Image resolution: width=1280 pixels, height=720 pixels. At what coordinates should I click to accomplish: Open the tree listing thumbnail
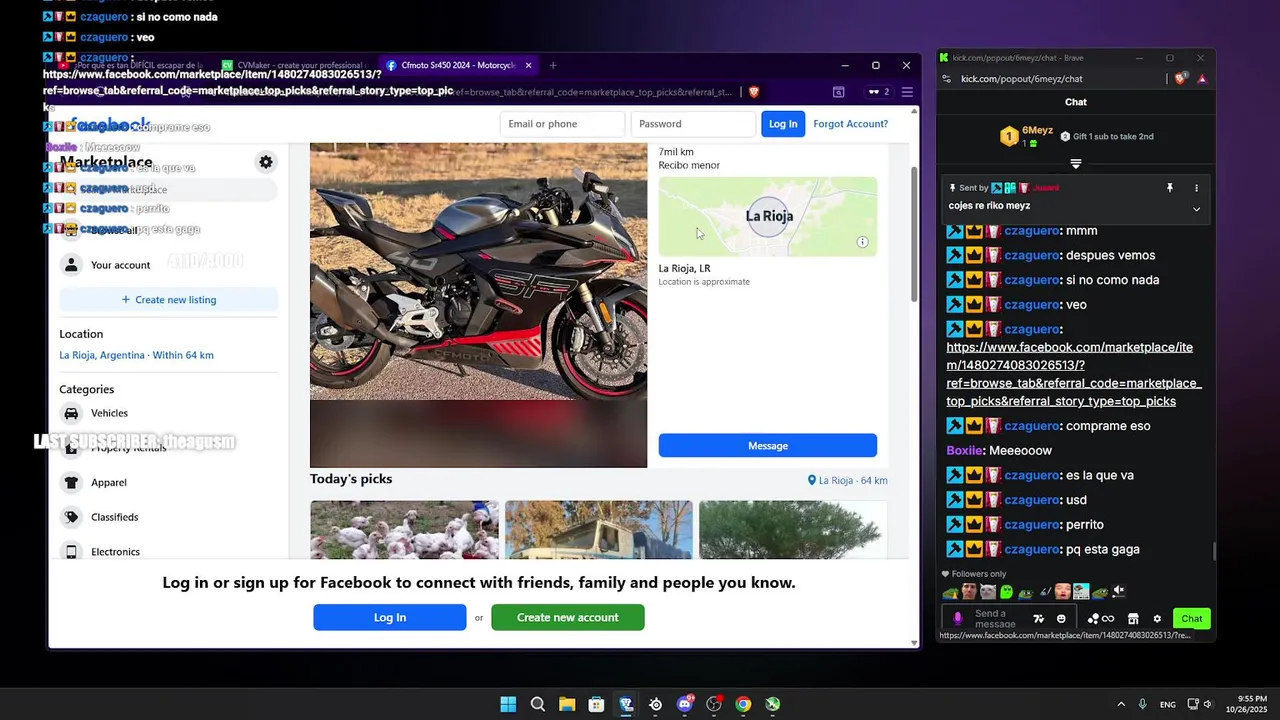click(x=792, y=530)
